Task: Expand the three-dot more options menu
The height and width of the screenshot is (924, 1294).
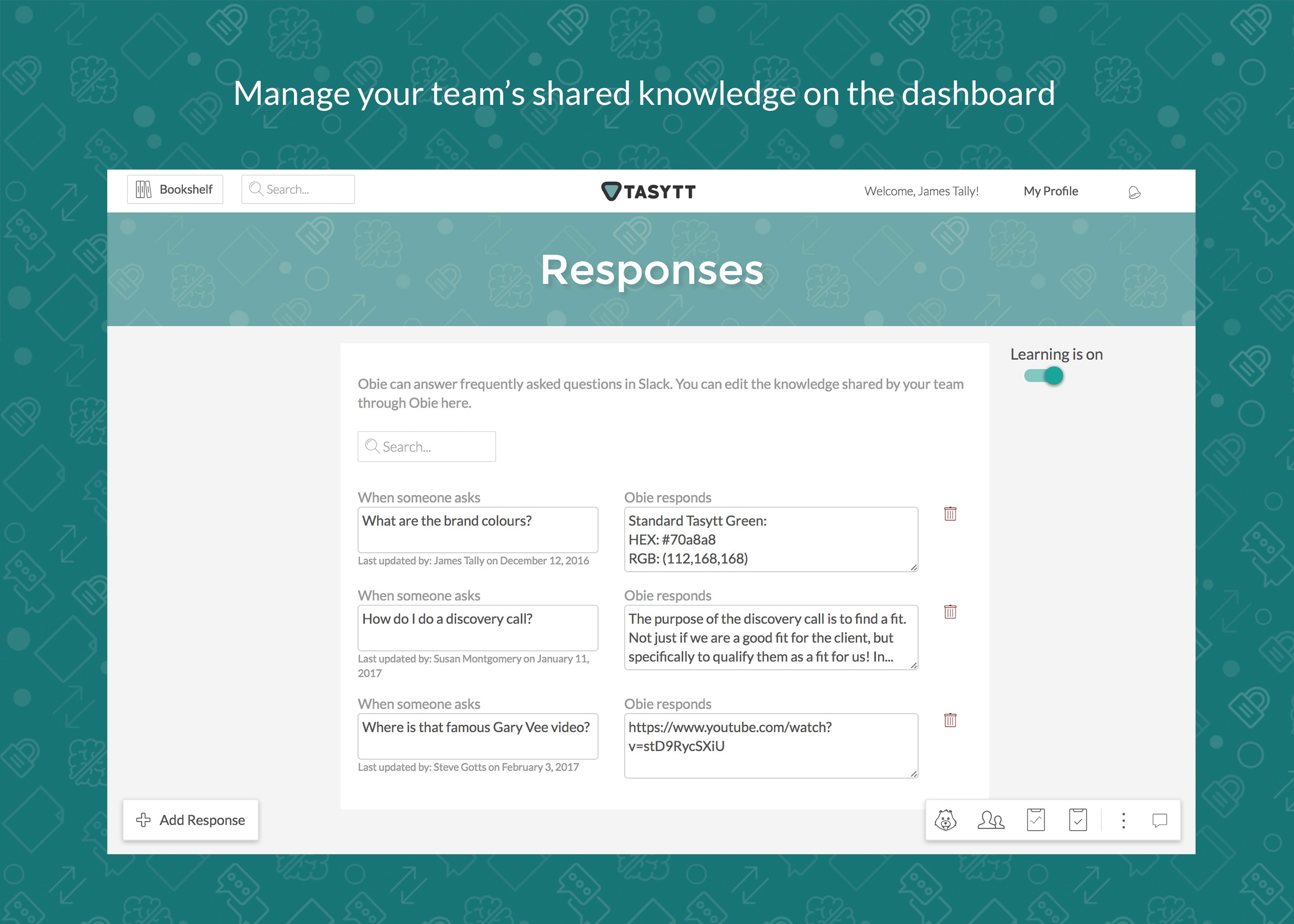Action: (1123, 820)
